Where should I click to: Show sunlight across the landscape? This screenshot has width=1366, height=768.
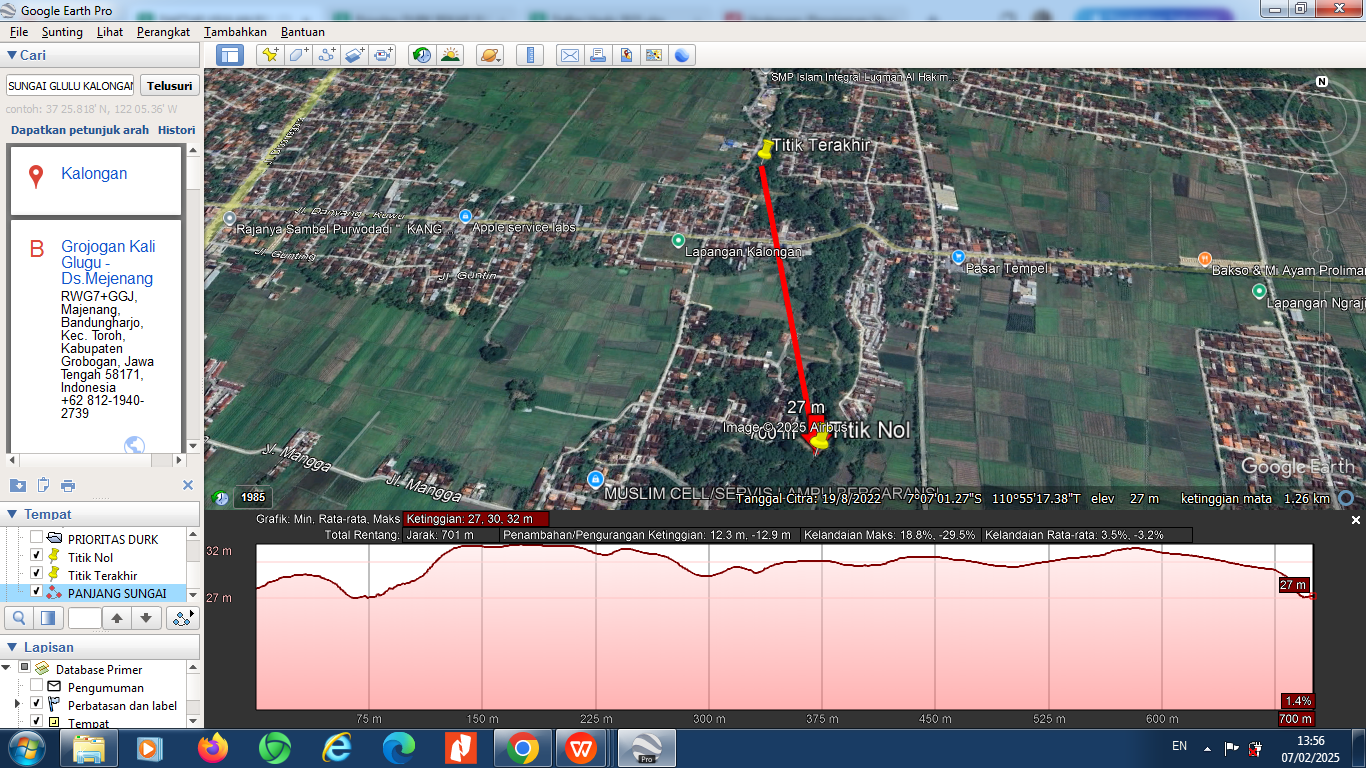(451, 55)
